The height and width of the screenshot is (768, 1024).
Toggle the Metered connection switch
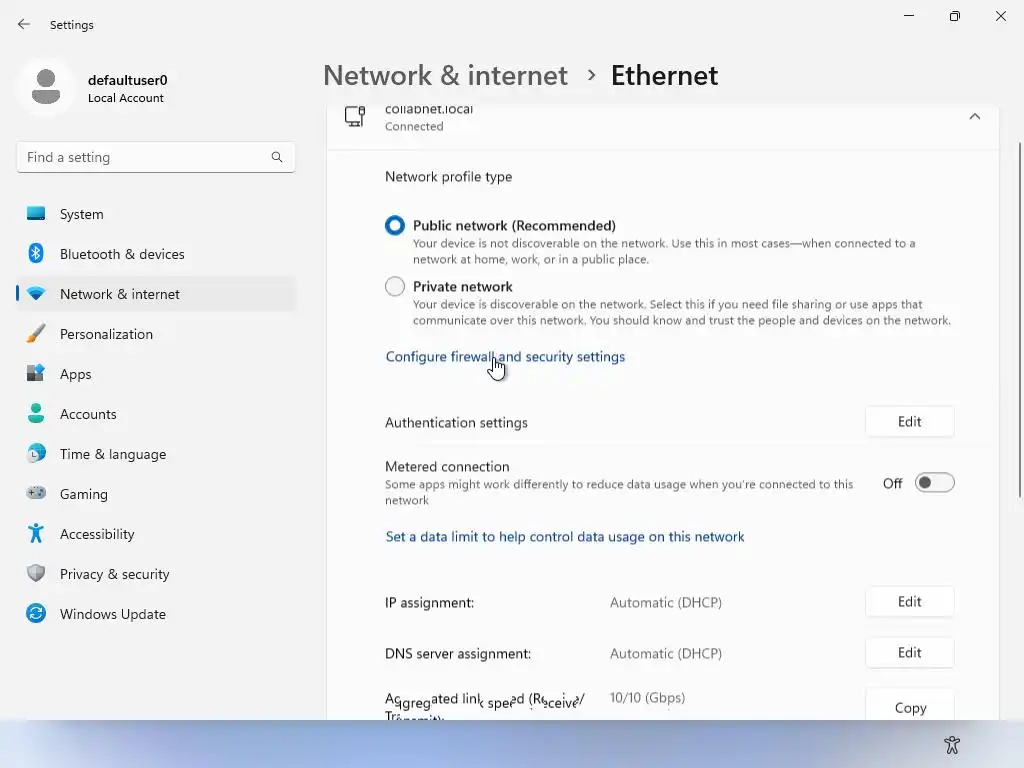pyautogui.click(x=934, y=483)
